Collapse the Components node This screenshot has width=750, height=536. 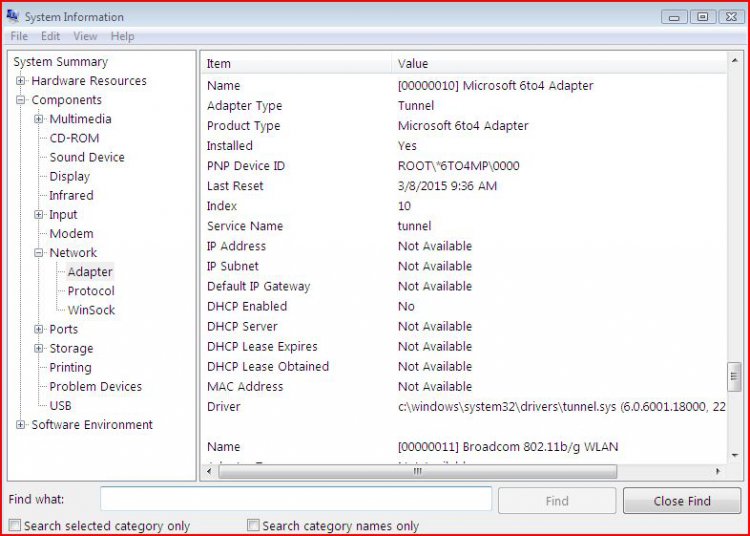[21, 100]
